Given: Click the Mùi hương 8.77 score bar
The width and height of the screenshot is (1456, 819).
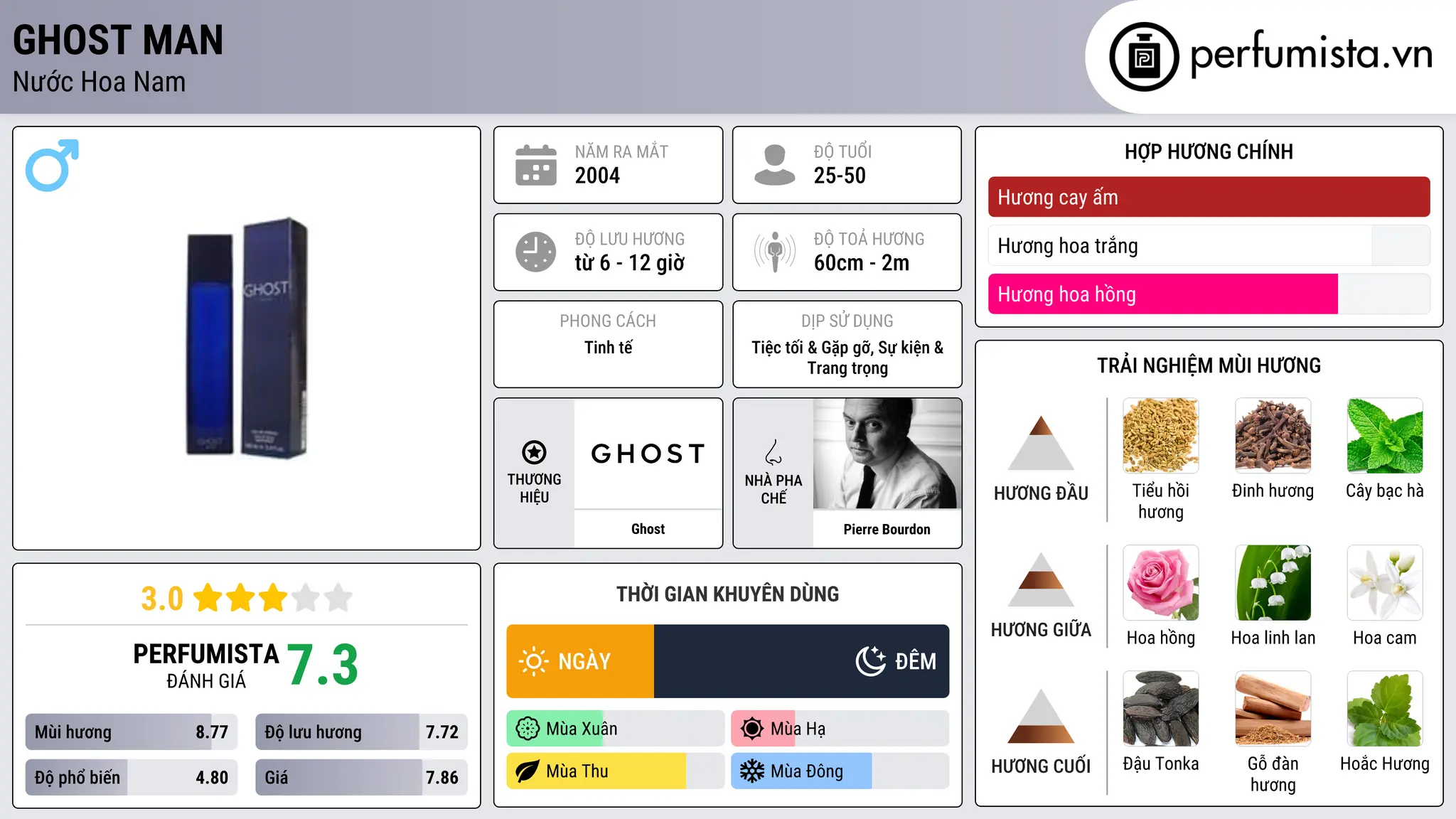Looking at the screenshot, I should click(x=132, y=732).
